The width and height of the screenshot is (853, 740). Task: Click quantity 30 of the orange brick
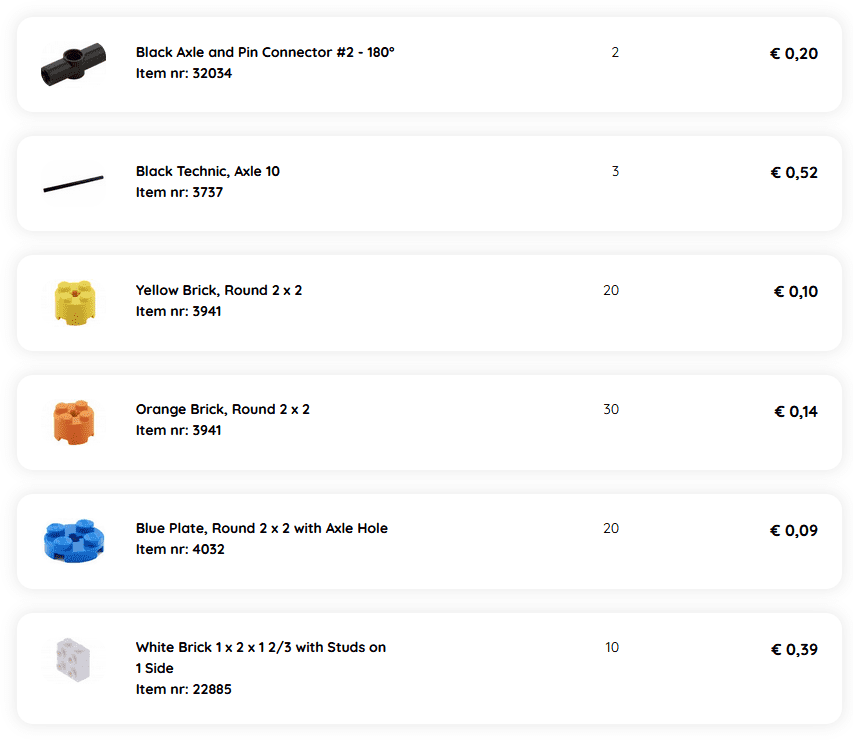(x=611, y=409)
